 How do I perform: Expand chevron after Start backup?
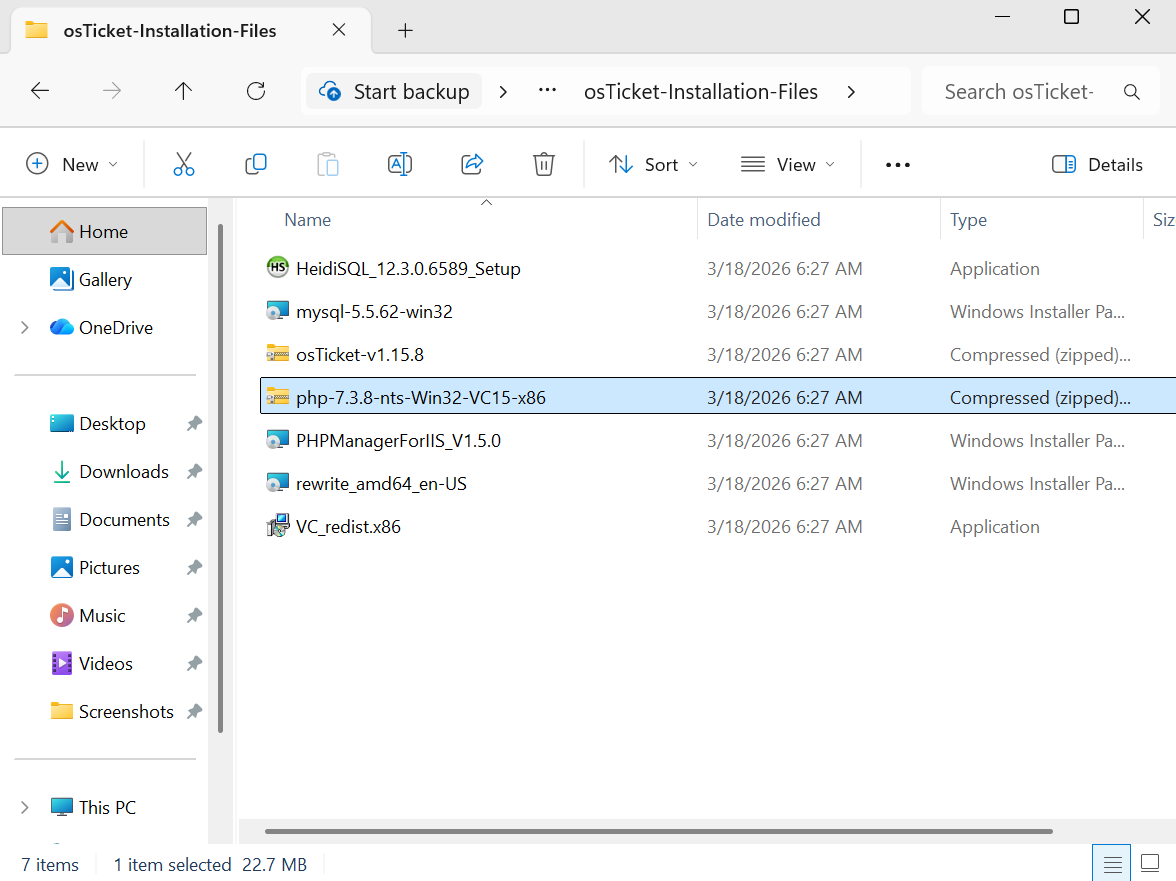tap(503, 91)
